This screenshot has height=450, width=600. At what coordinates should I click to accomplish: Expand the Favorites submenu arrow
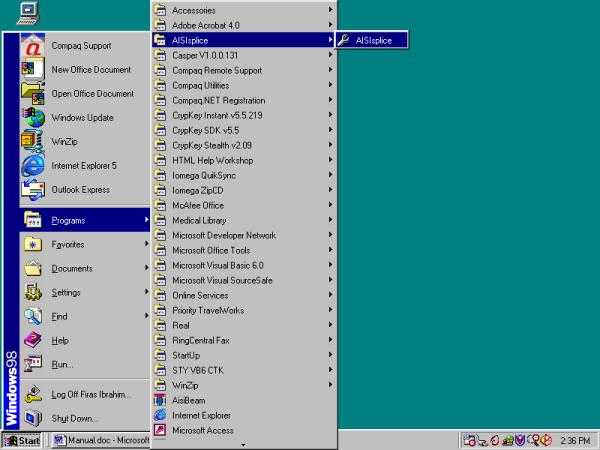point(146,243)
